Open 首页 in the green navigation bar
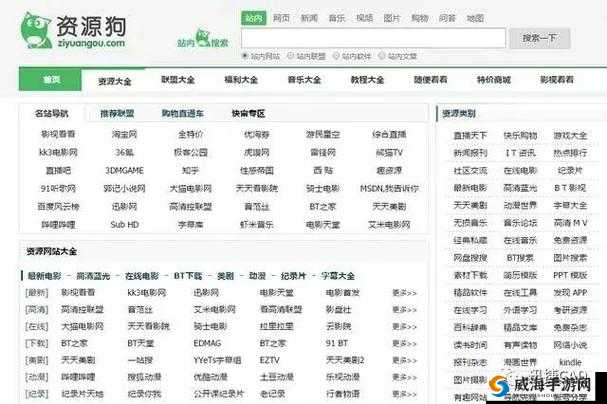The image size is (607, 404). tap(51, 80)
